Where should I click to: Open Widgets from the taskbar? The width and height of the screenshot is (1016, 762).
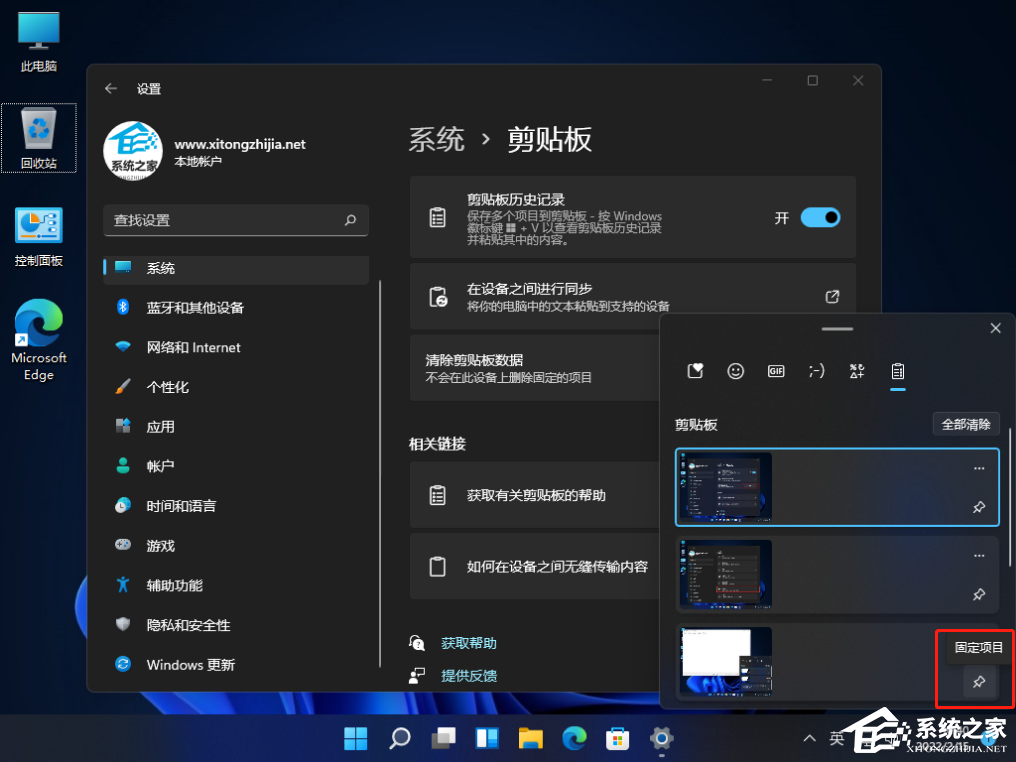[x=487, y=738]
